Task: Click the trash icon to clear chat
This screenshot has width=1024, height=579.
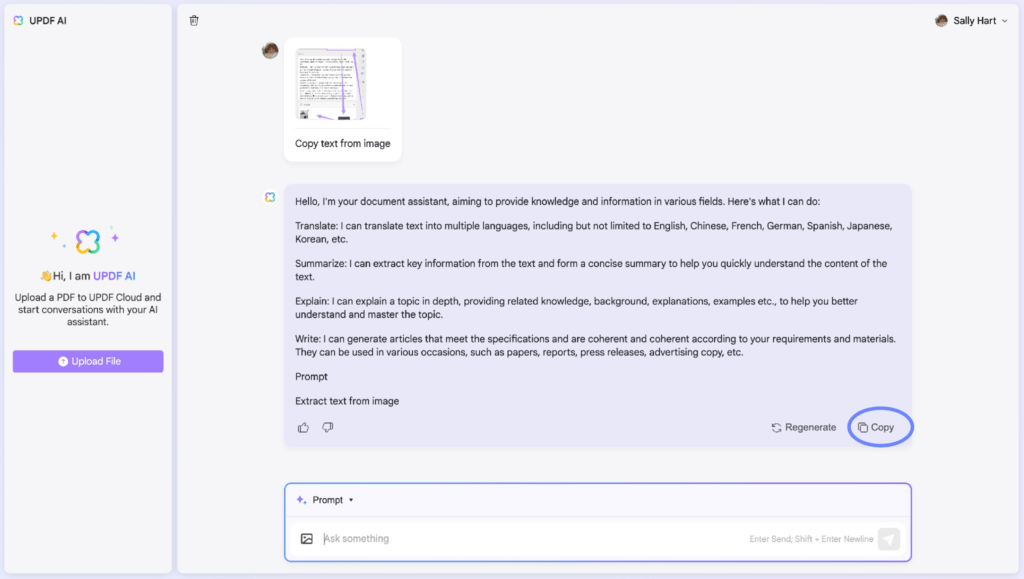Action: (194, 19)
